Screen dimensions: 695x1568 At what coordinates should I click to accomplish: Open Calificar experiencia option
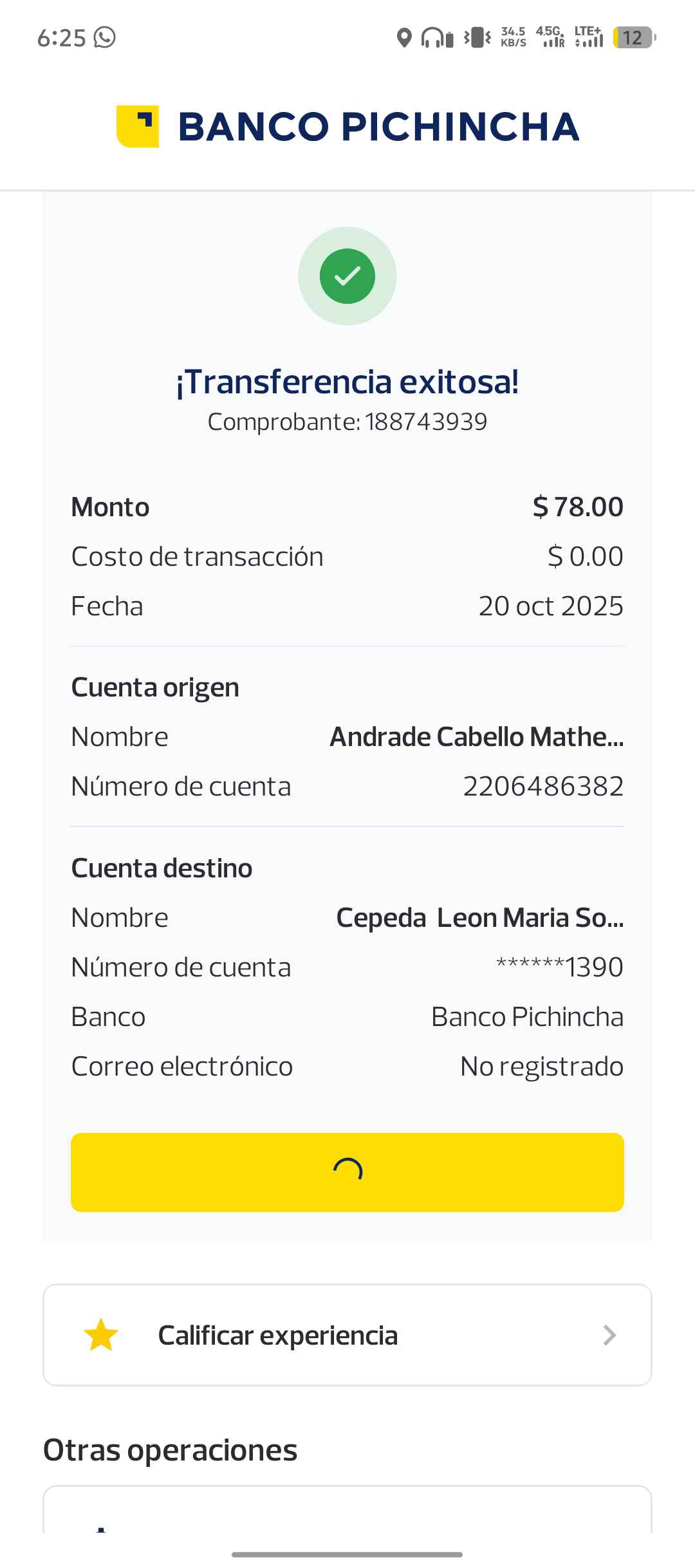click(278, 1336)
